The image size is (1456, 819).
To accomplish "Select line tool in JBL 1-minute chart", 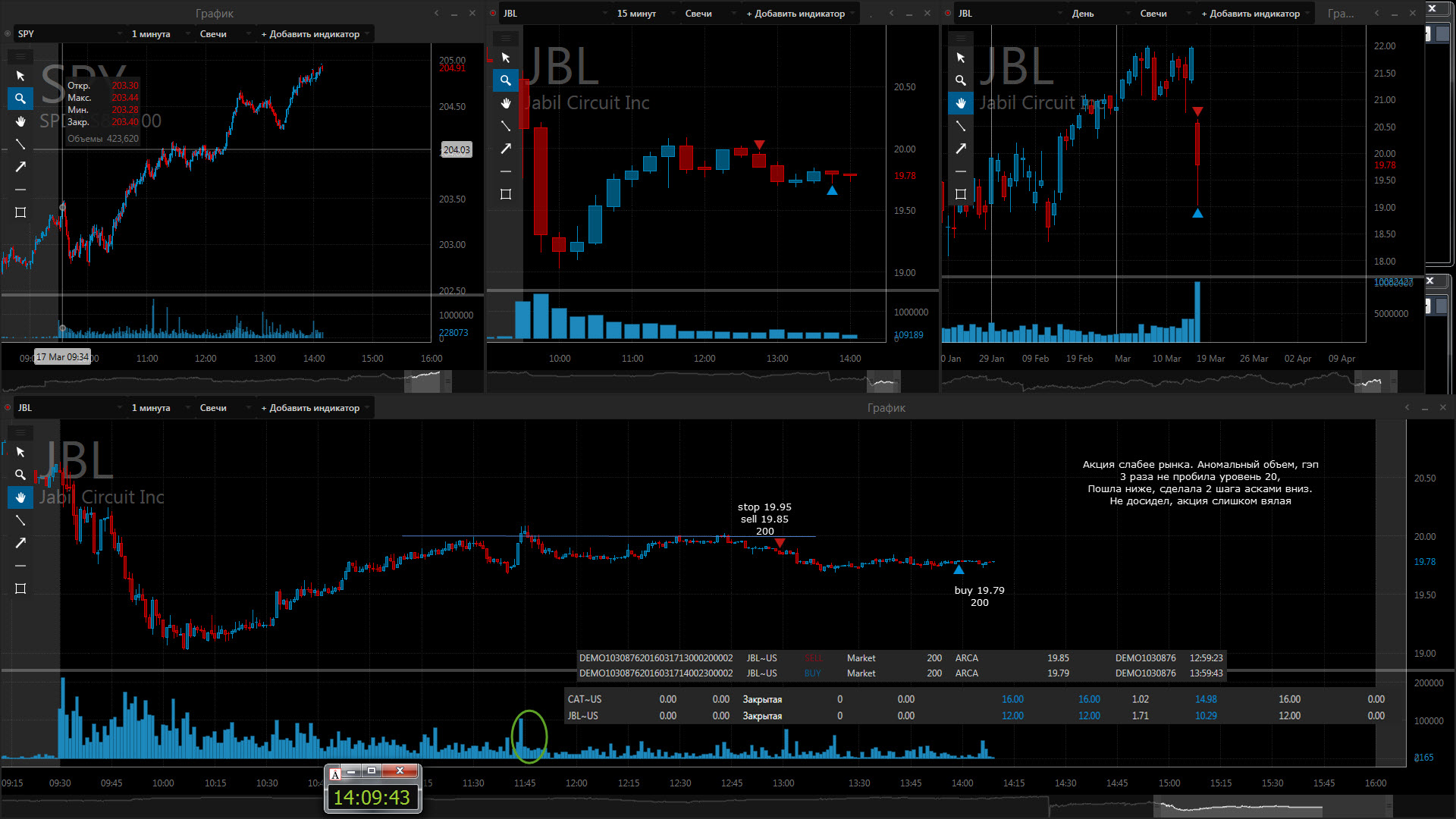I will coord(20,520).
